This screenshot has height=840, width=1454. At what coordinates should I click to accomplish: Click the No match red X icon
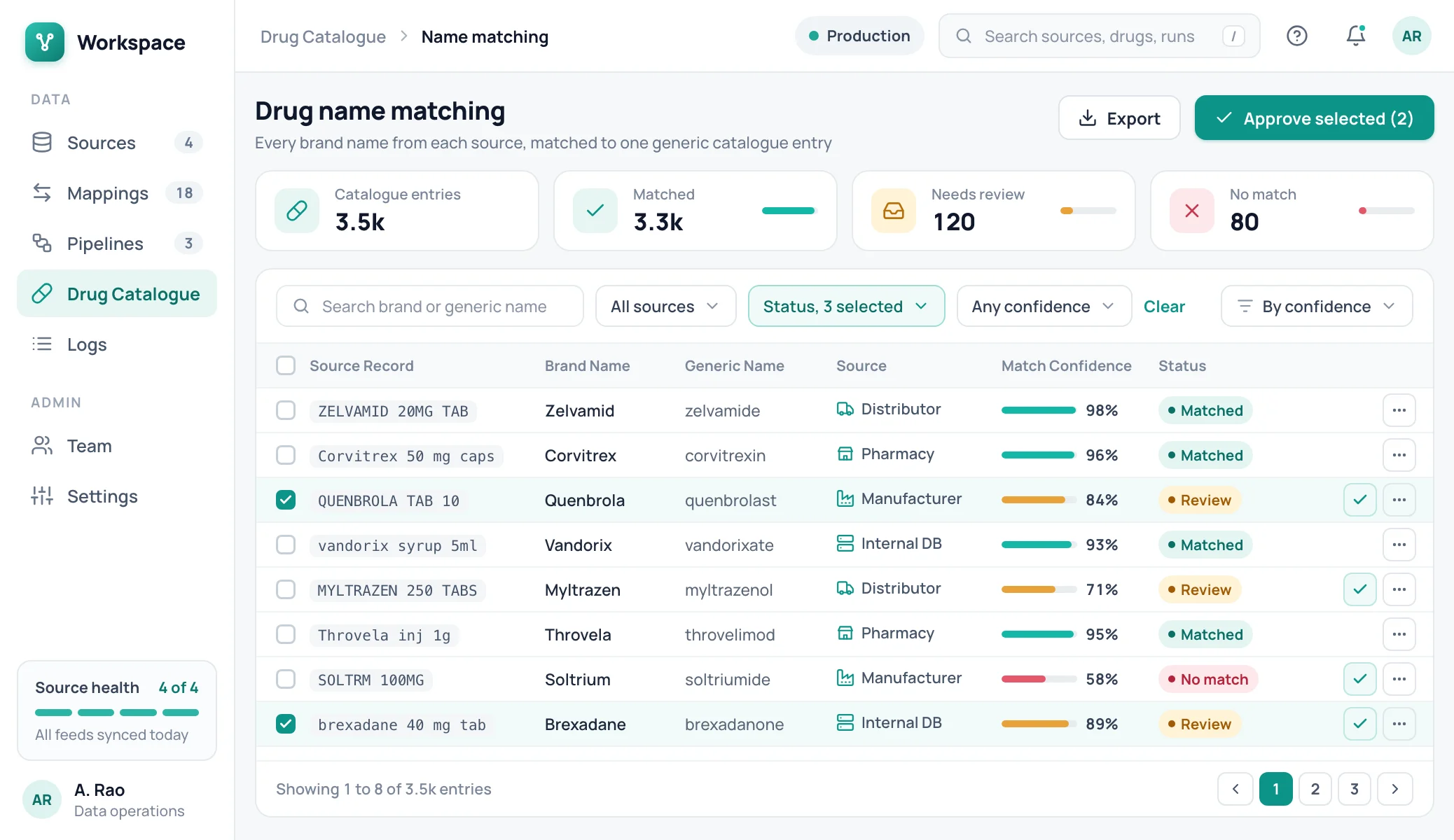click(x=1192, y=211)
